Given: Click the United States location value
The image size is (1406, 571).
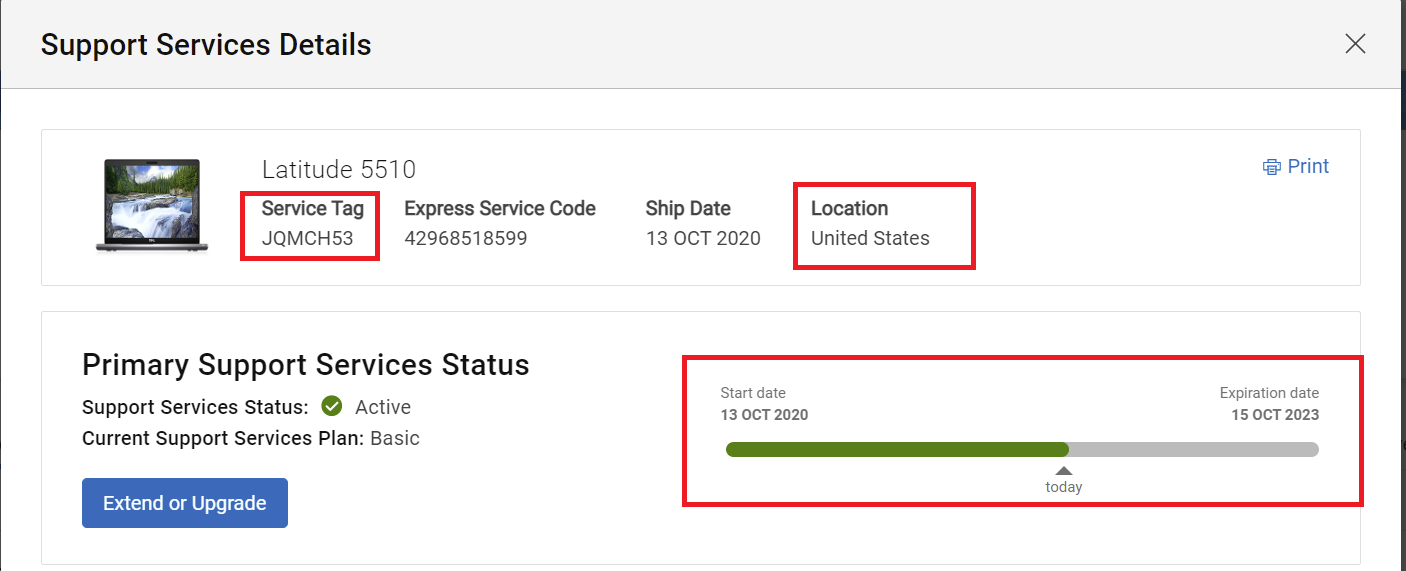Looking at the screenshot, I should [870, 238].
